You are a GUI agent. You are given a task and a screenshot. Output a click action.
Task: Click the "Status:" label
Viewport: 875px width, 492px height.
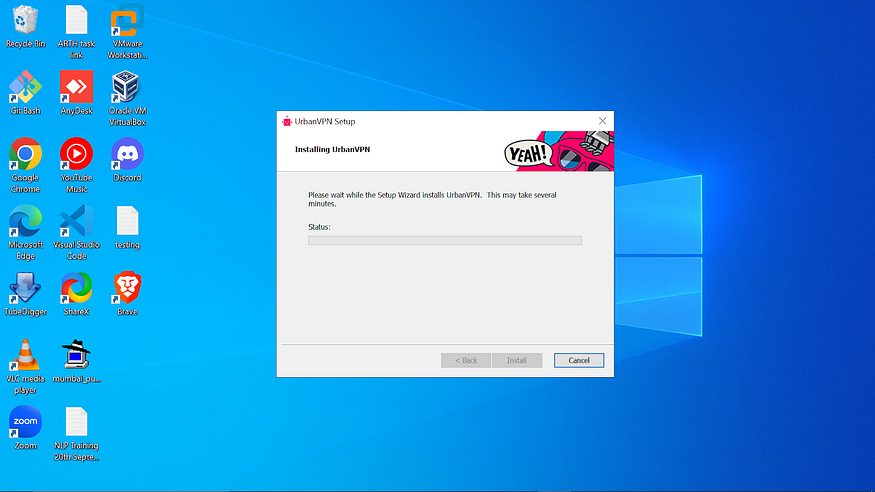click(319, 227)
